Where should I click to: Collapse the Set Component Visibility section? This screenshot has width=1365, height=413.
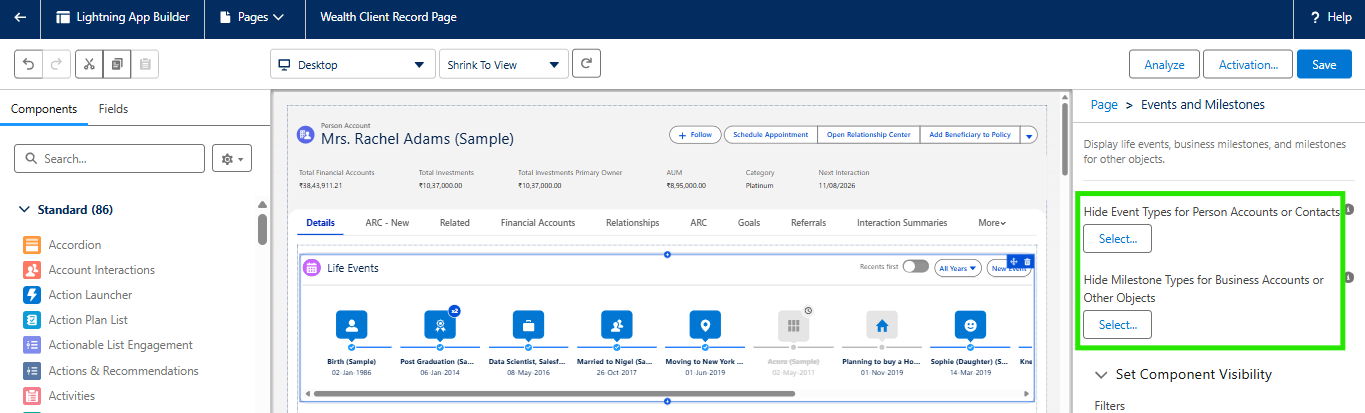coord(1101,375)
